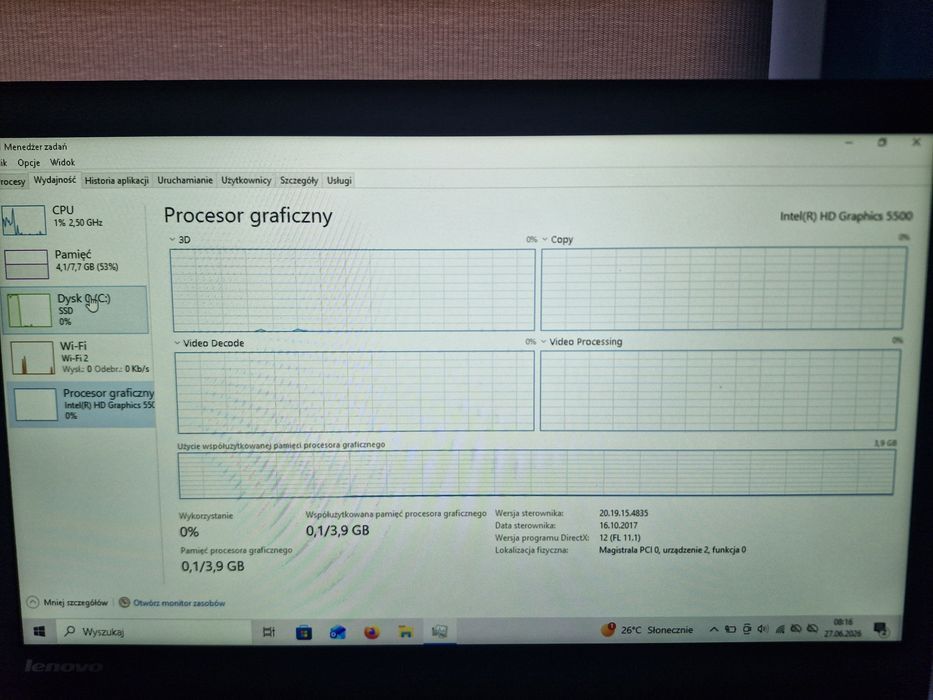Viewport: 933px width, 700px height.
Task: Click the Task Manager taskbar icon
Action: click(440, 631)
